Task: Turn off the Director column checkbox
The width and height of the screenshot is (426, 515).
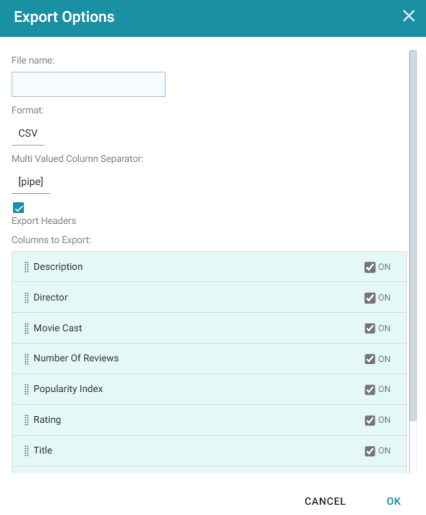Action: (370, 298)
